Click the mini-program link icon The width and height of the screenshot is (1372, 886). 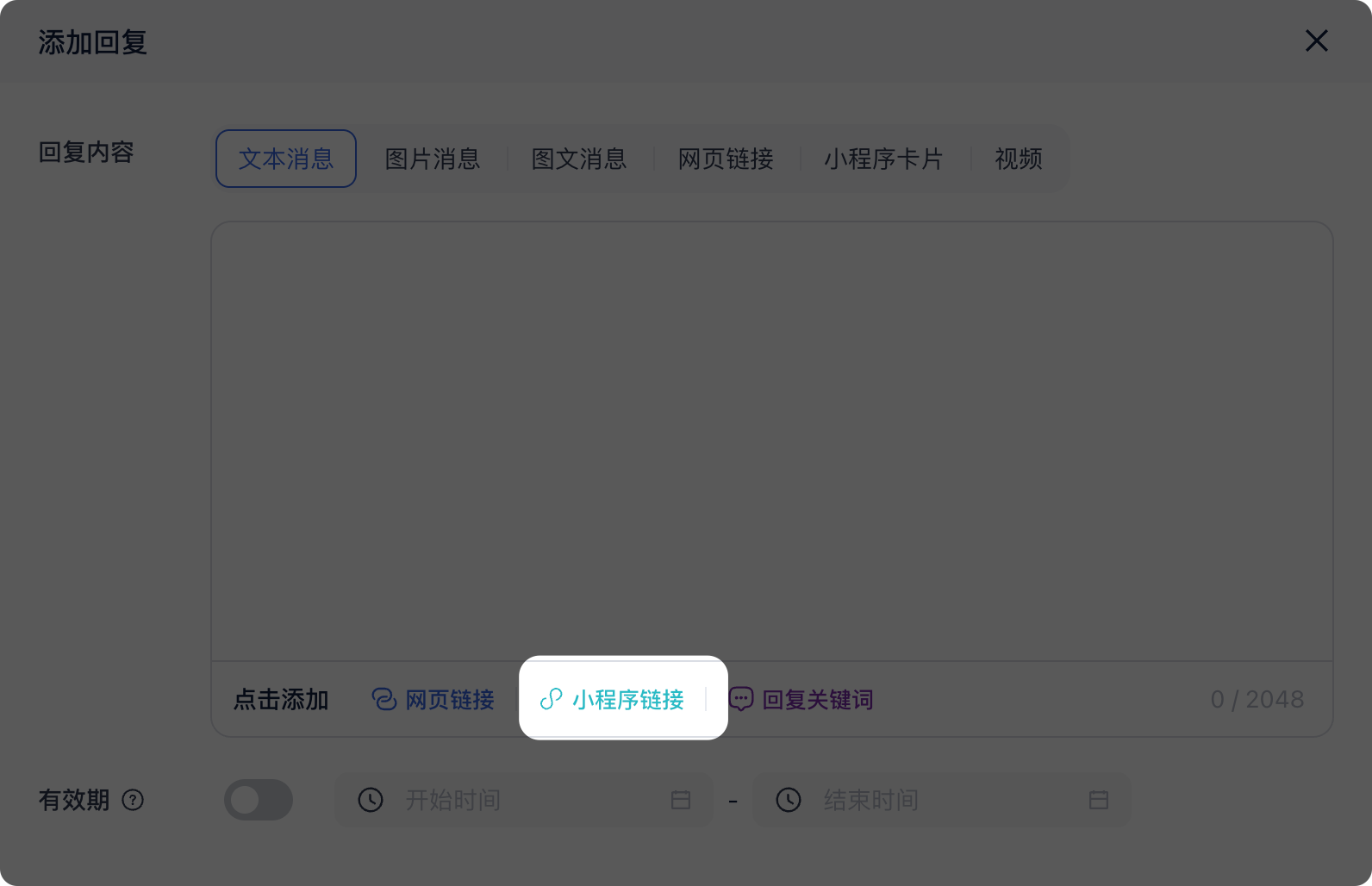click(551, 699)
